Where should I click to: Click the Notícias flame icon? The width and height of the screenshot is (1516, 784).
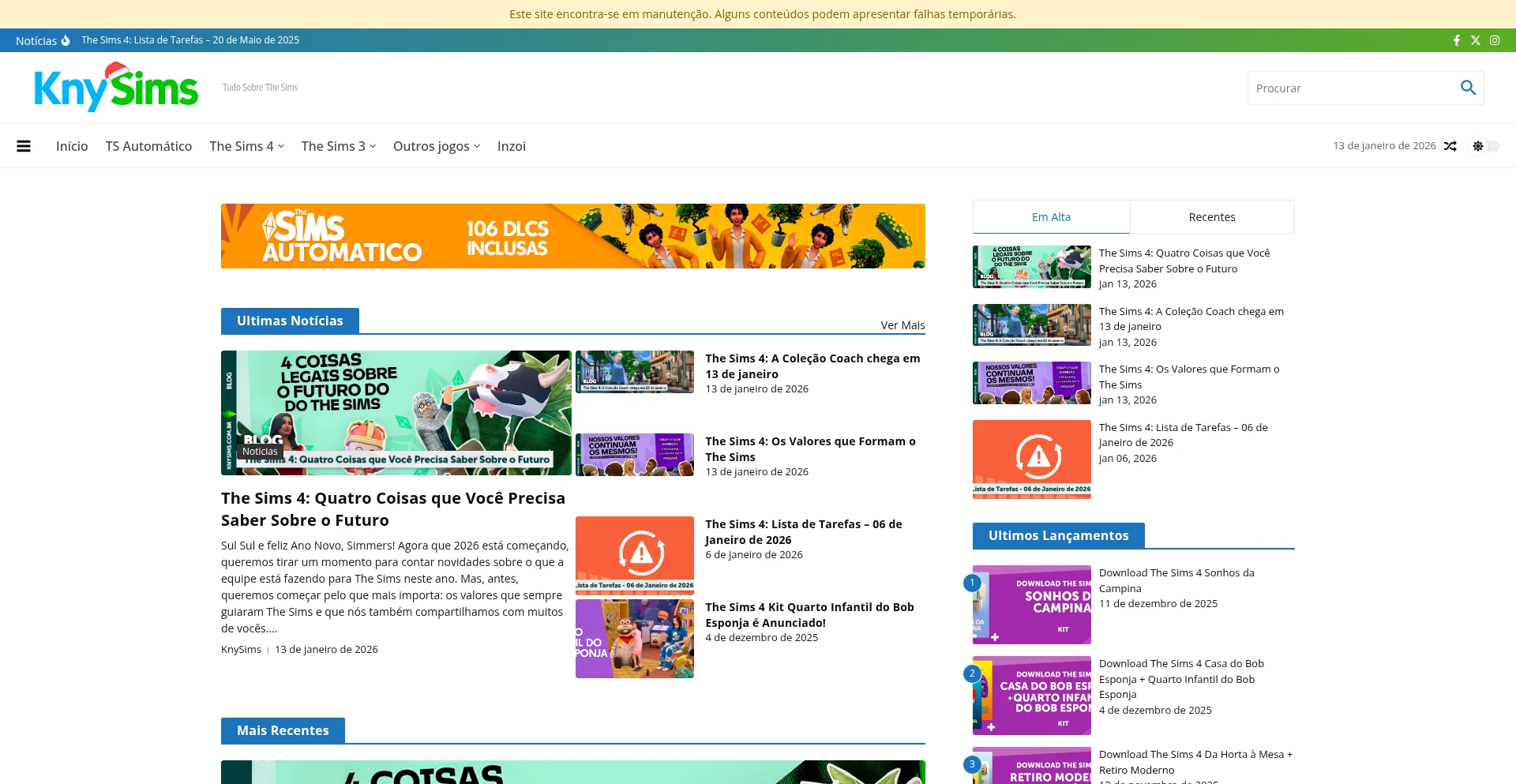(x=66, y=40)
